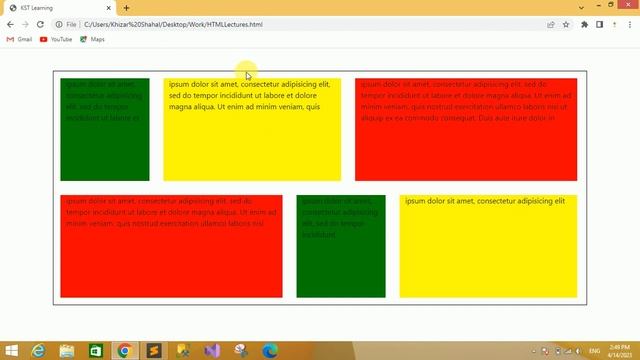Expand the tab search chevron
The image size is (640, 360).
pyautogui.click(x=581, y=8)
